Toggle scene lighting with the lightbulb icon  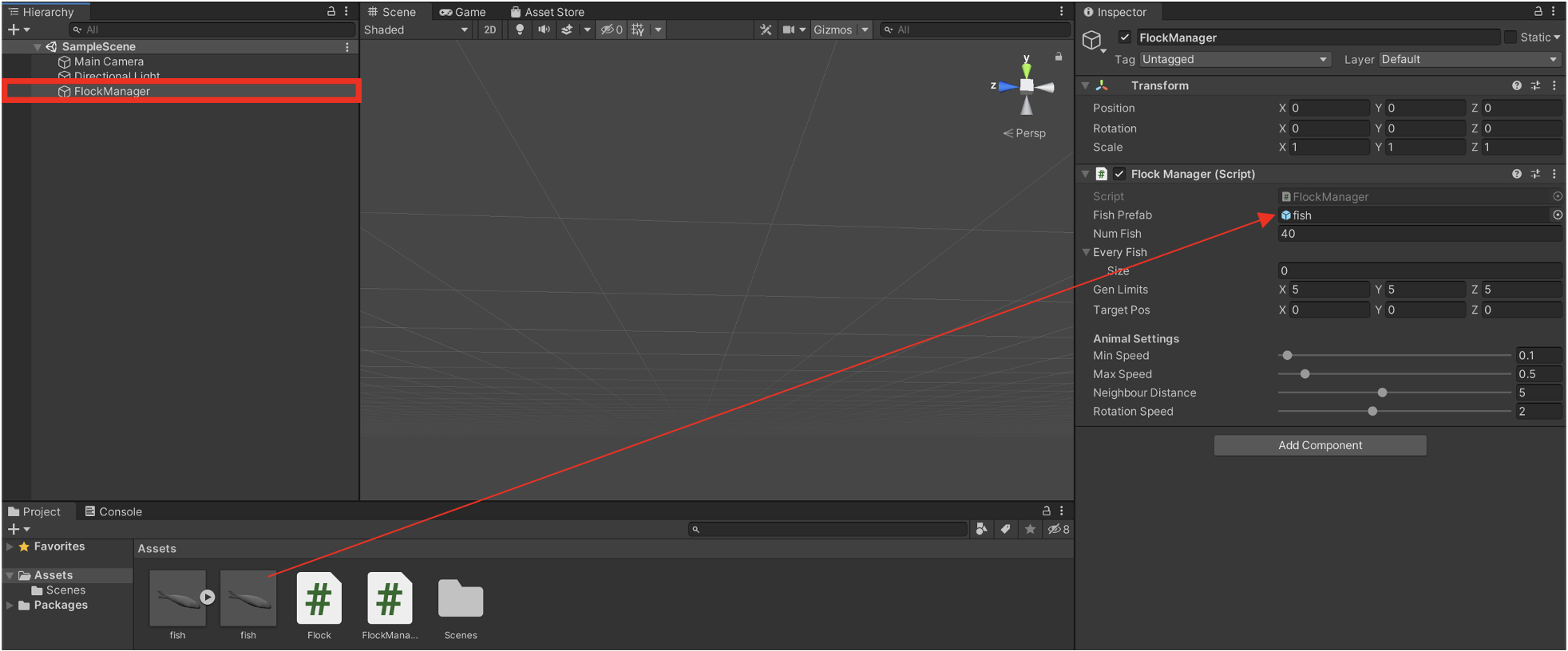click(520, 30)
